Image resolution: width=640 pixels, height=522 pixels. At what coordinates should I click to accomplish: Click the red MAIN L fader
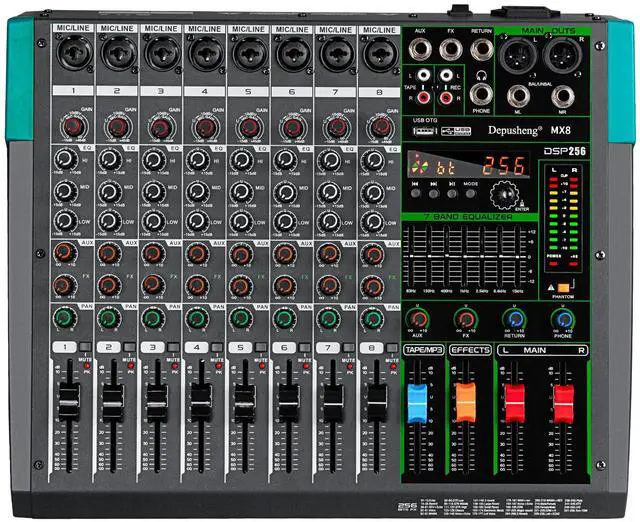(514, 404)
